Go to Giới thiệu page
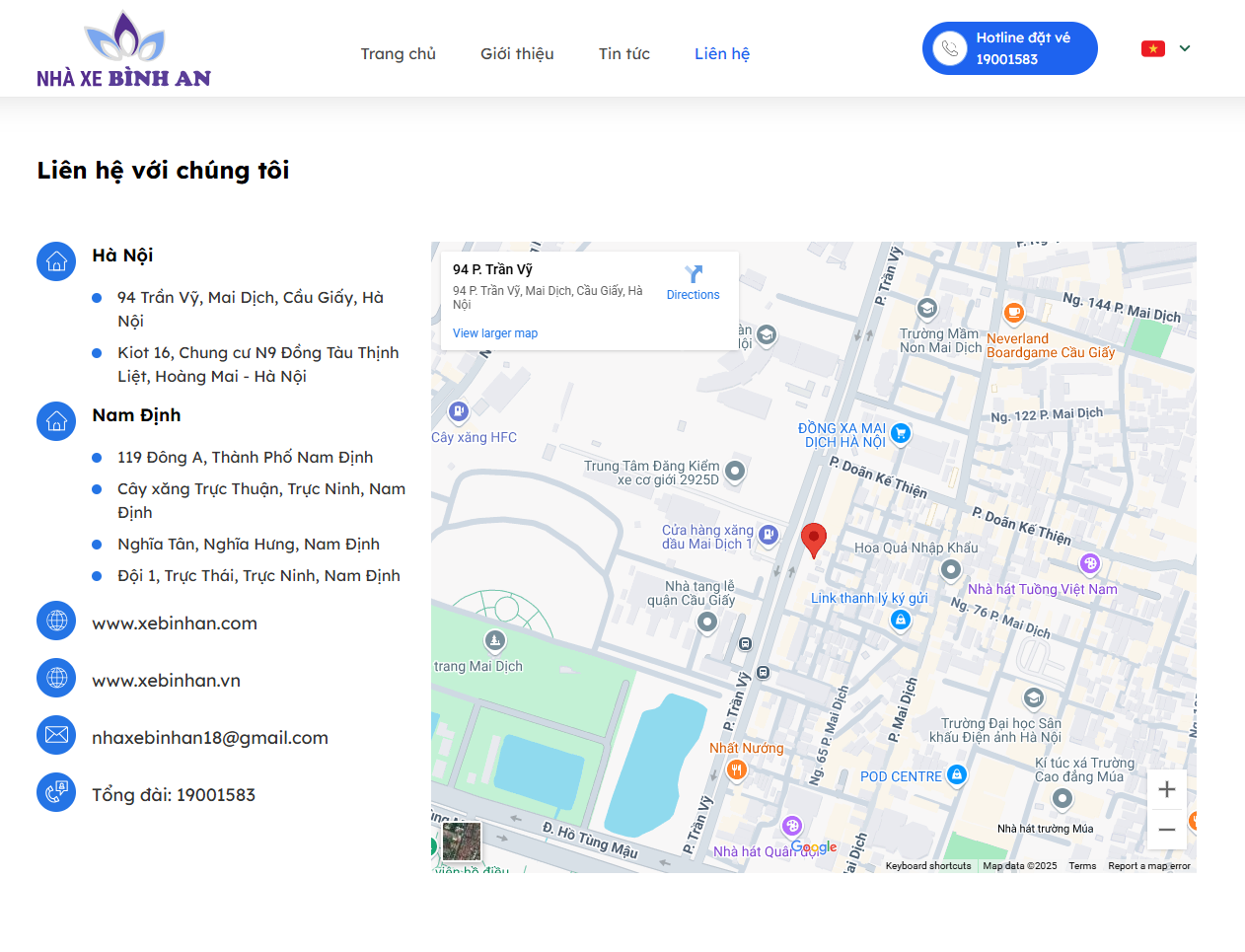Image resolution: width=1245 pixels, height=952 pixels. (517, 54)
